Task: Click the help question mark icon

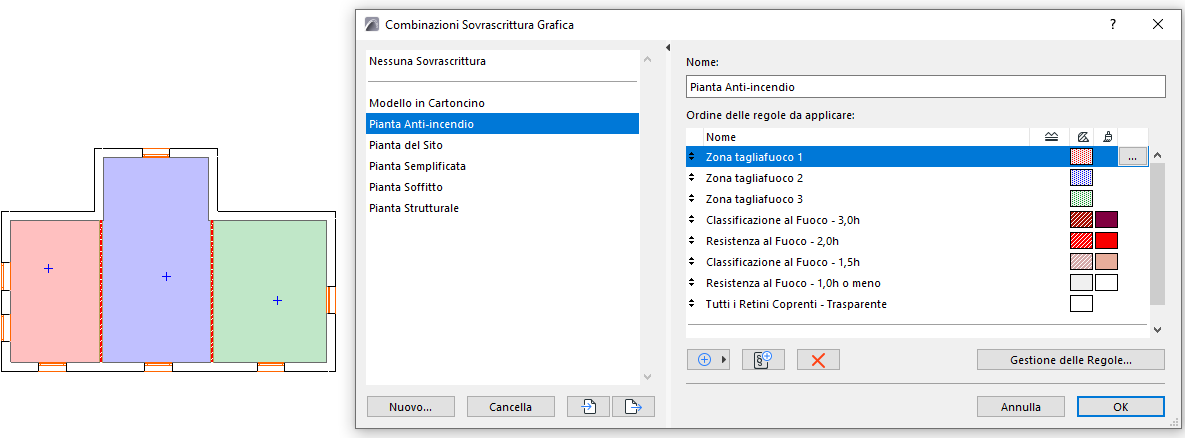Action: [1112, 24]
